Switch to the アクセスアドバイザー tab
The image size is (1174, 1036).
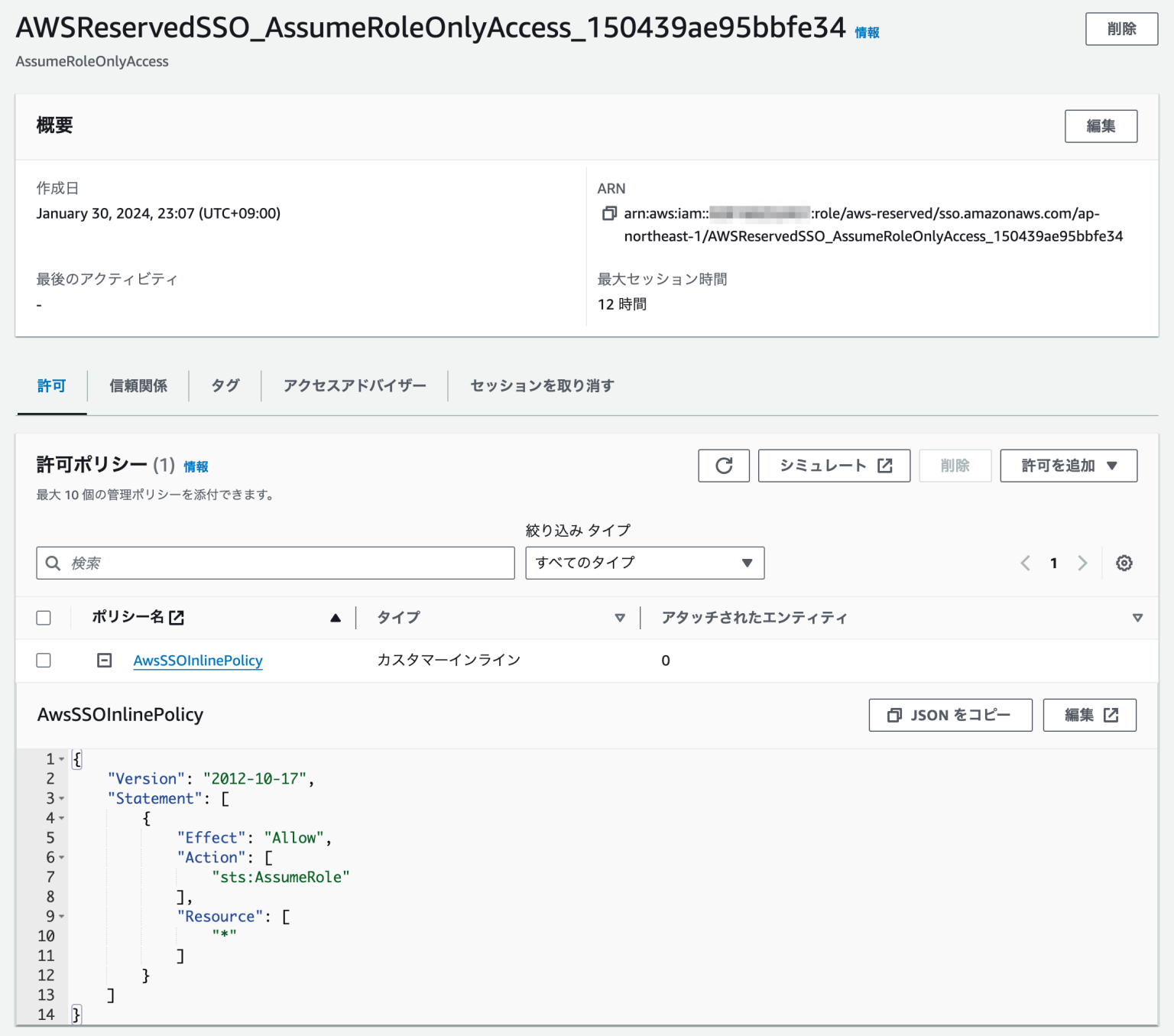click(355, 385)
